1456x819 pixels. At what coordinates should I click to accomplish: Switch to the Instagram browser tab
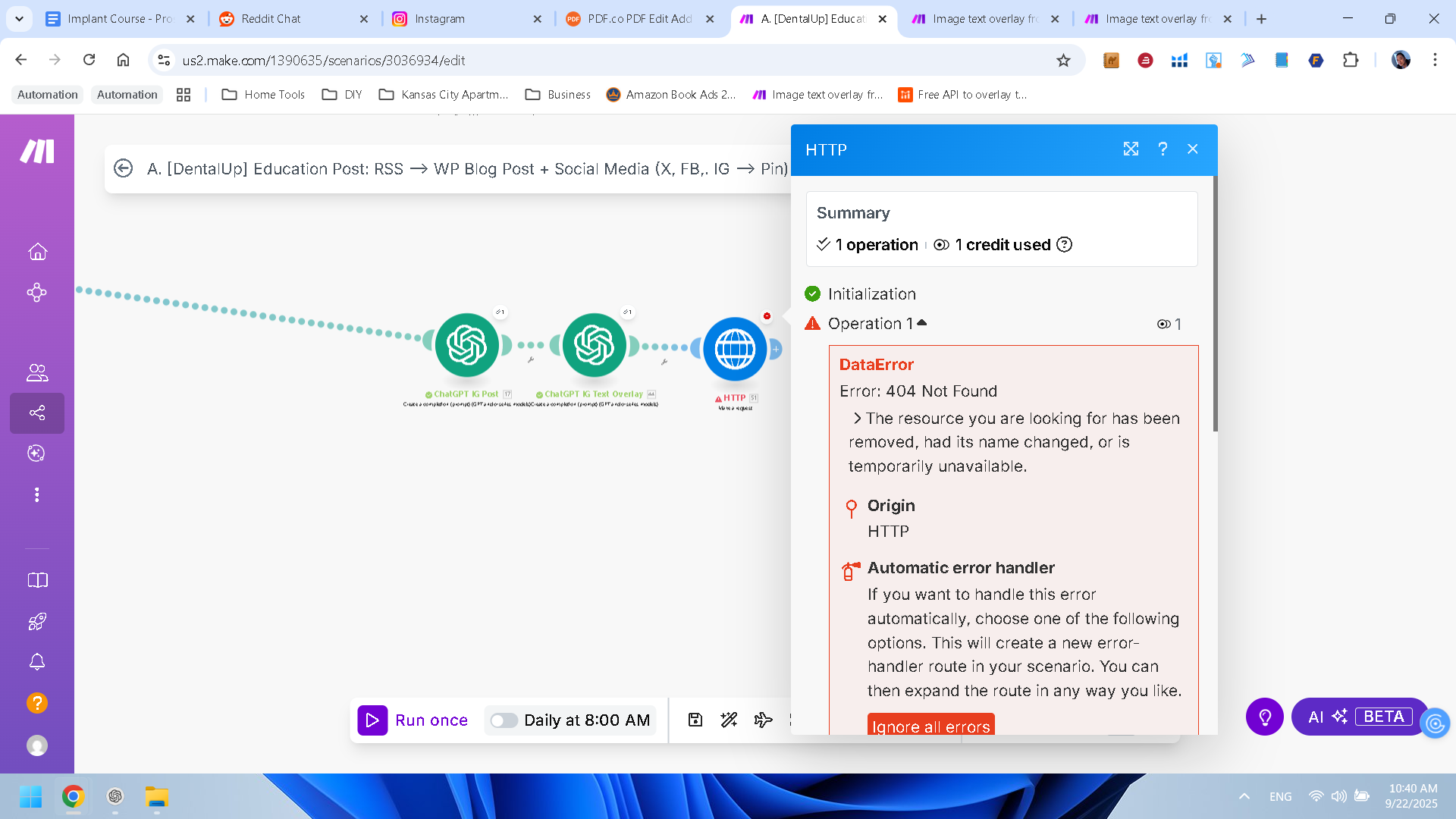click(x=440, y=19)
